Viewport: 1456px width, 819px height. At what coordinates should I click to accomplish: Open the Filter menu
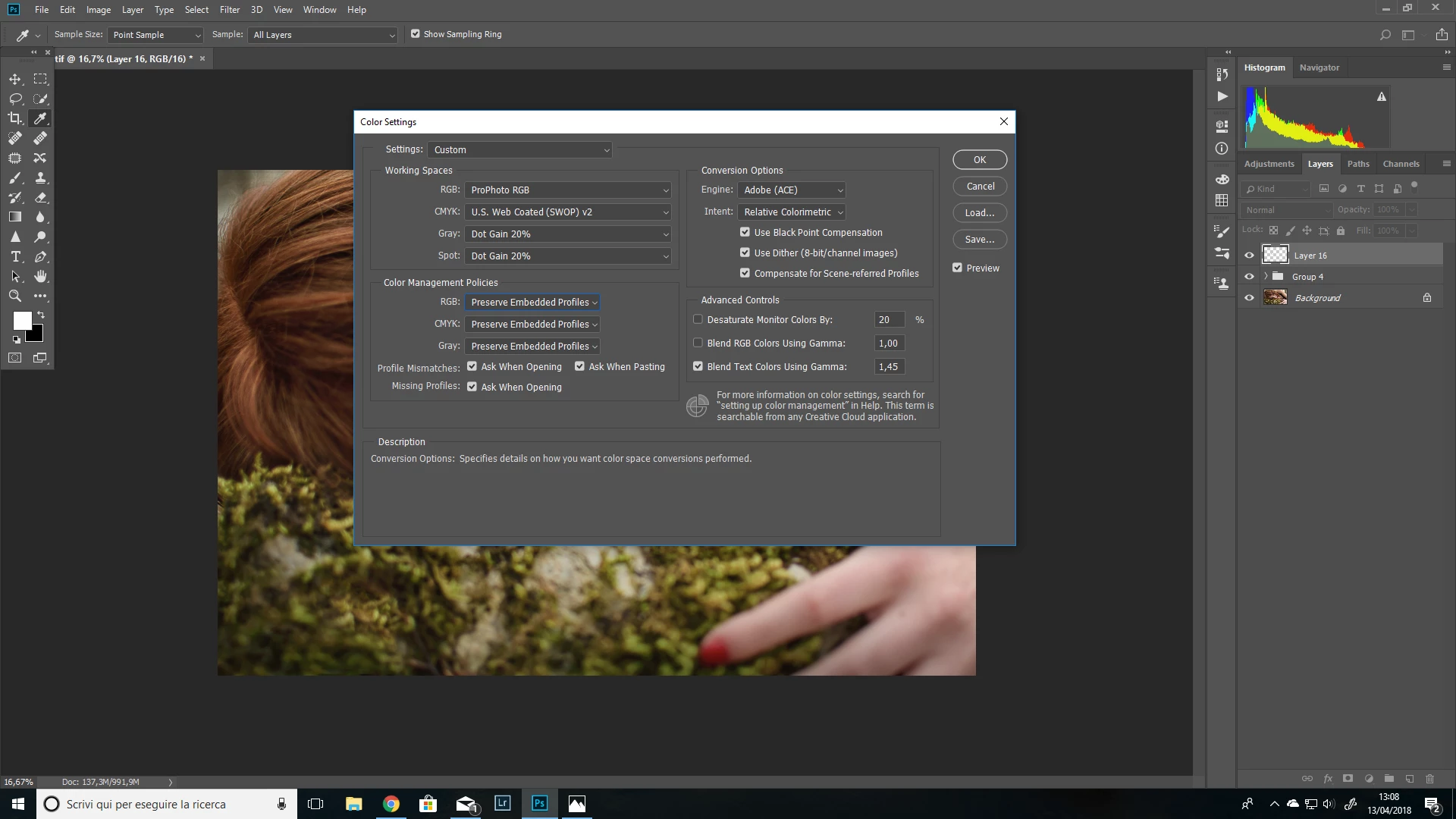(x=229, y=10)
